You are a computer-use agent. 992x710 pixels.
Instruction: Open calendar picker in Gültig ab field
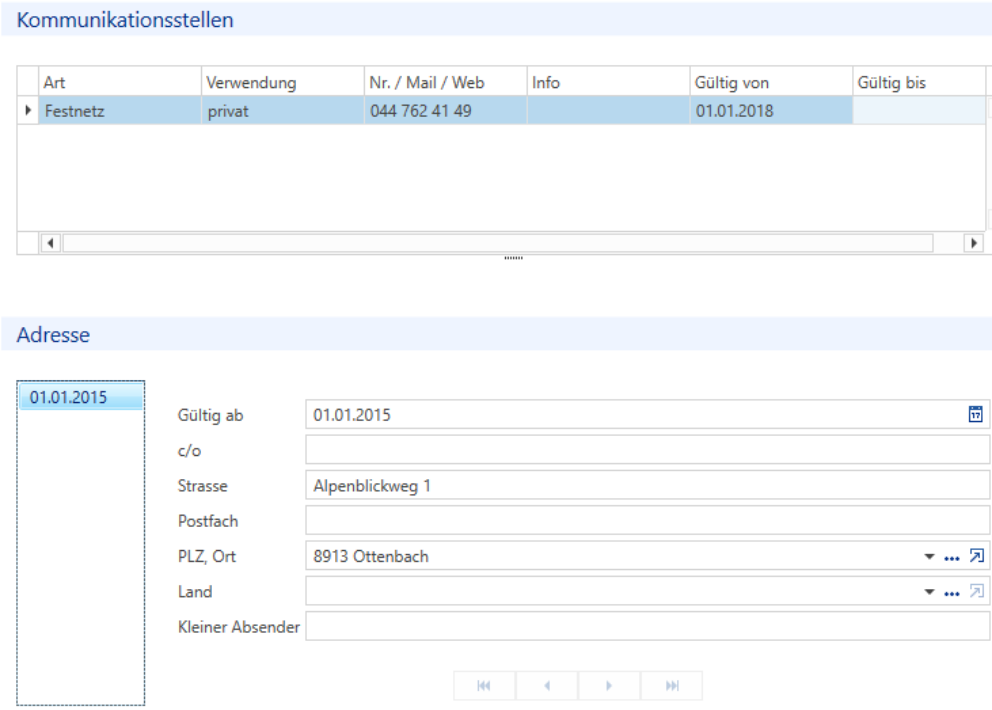pos(976,414)
